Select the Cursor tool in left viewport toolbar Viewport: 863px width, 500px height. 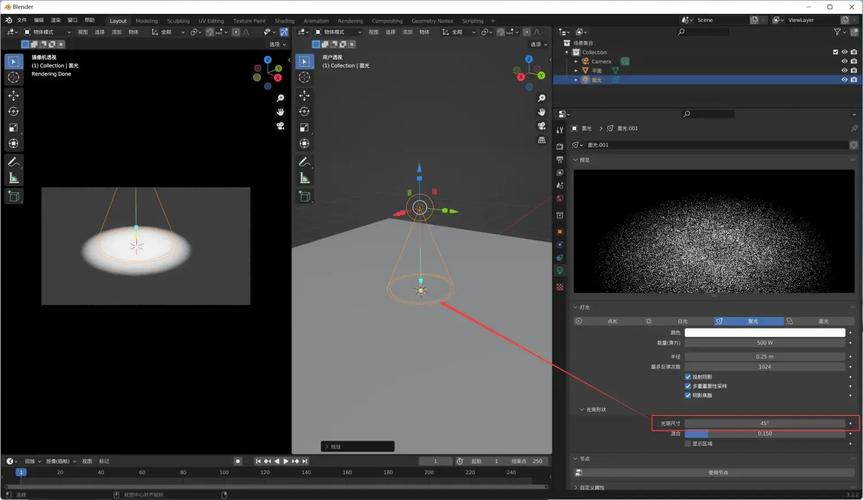(13, 78)
